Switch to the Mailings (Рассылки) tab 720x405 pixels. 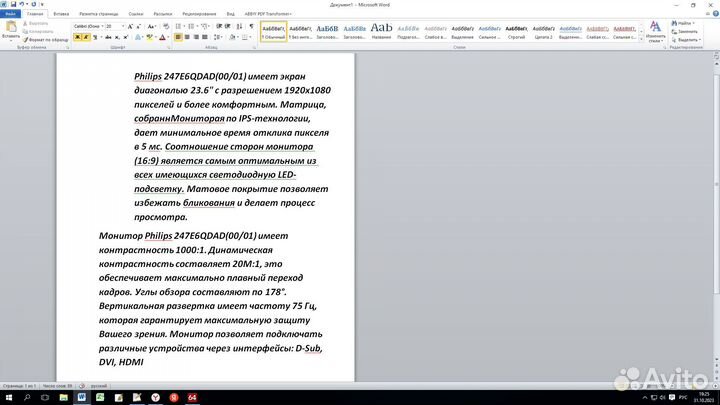pyautogui.click(x=163, y=14)
